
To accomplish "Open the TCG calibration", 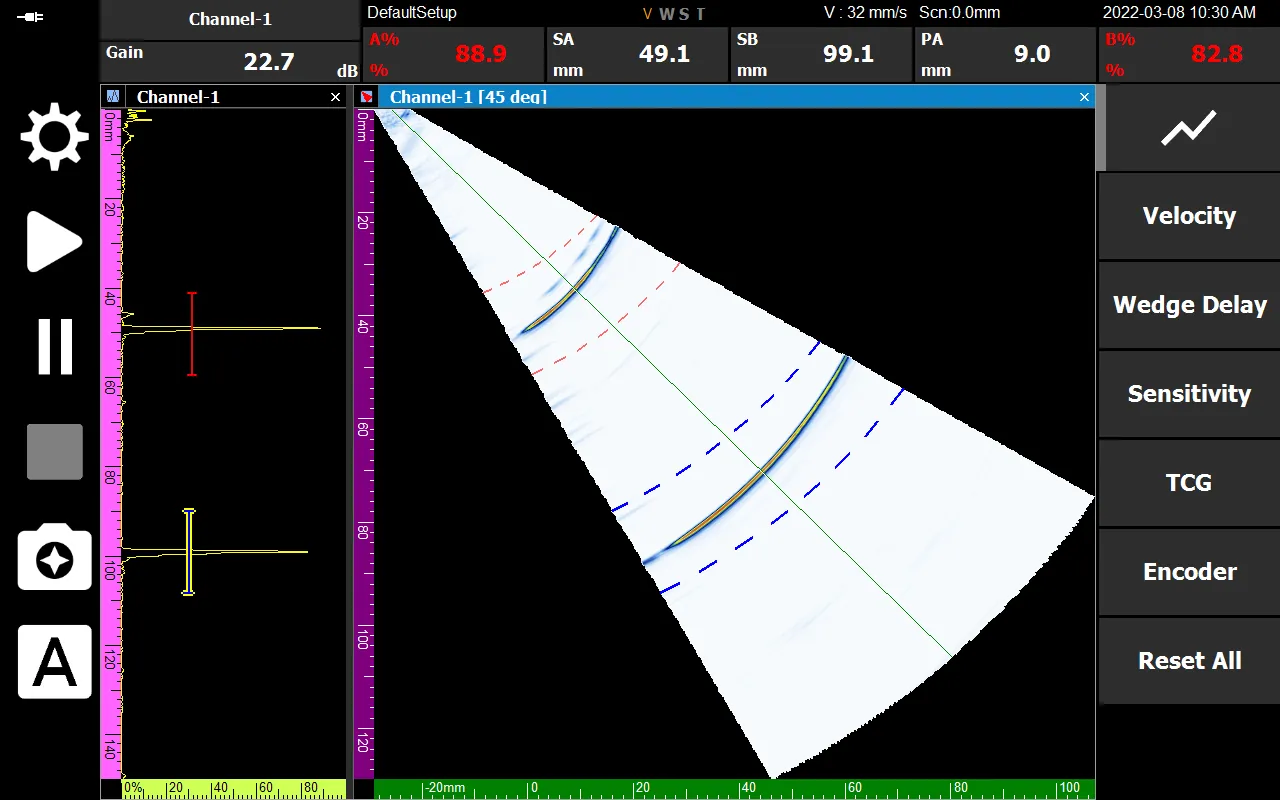I will pos(1189,483).
